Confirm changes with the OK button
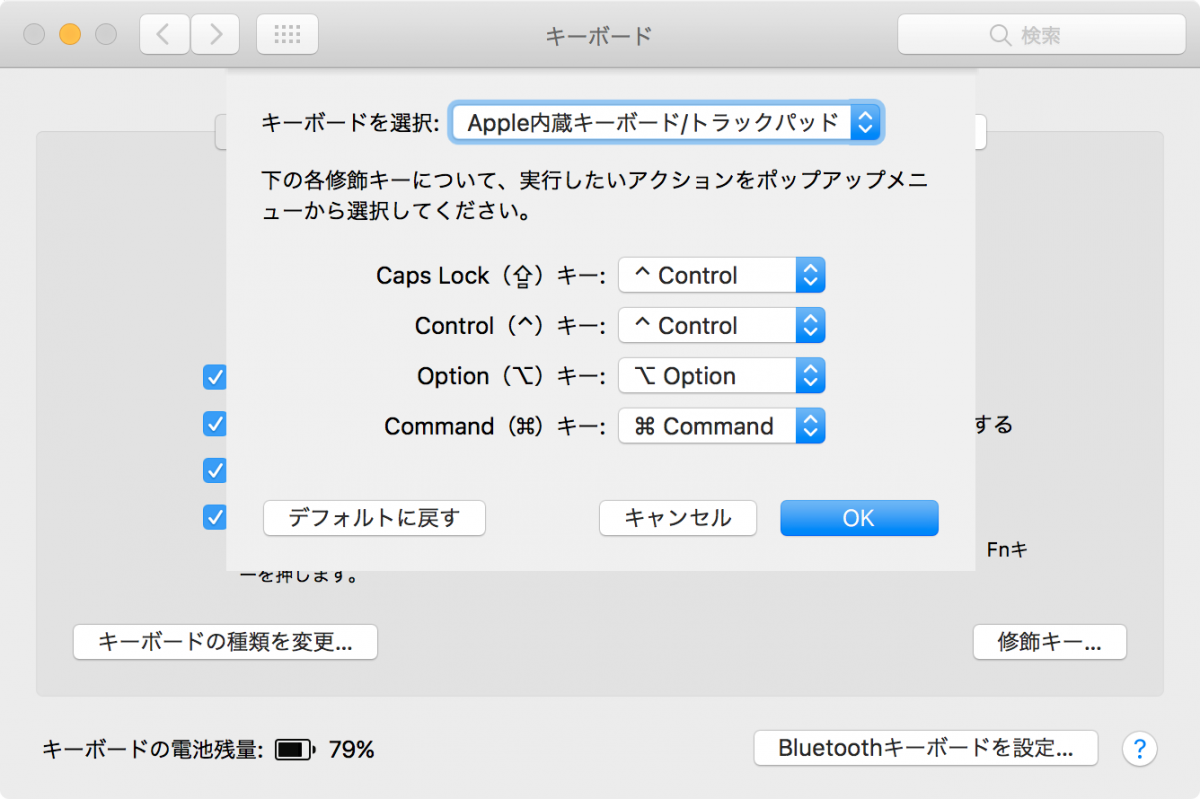The width and height of the screenshot is (1200, 799). [858, 518]
